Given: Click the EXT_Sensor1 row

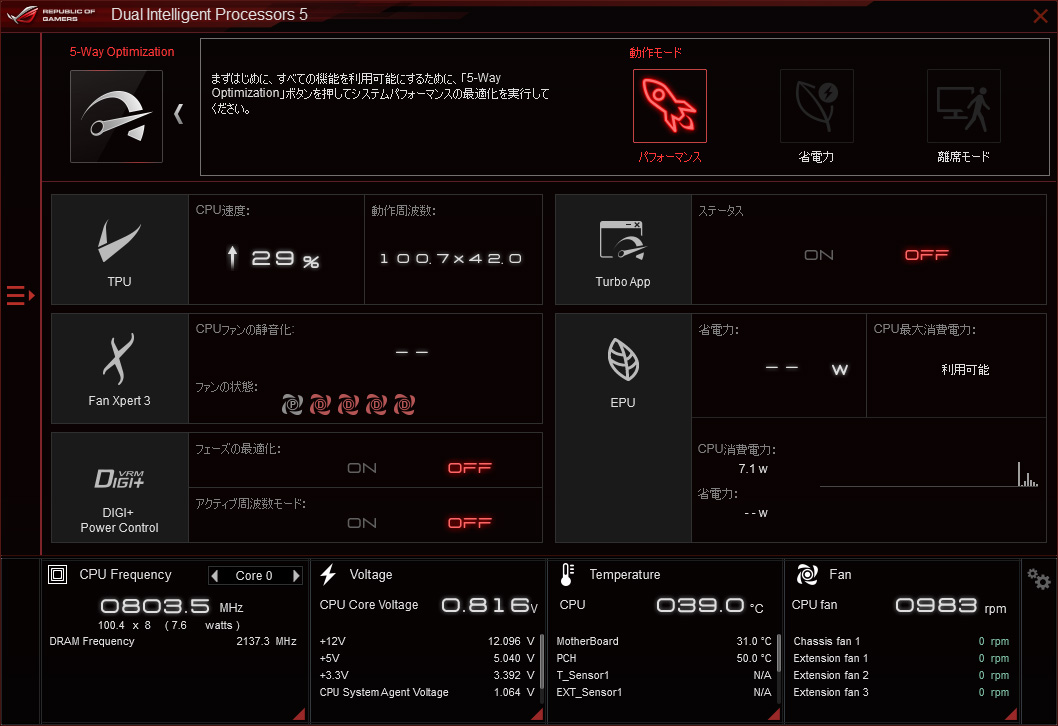Looking at the screenshot, I should pos(664,692).
